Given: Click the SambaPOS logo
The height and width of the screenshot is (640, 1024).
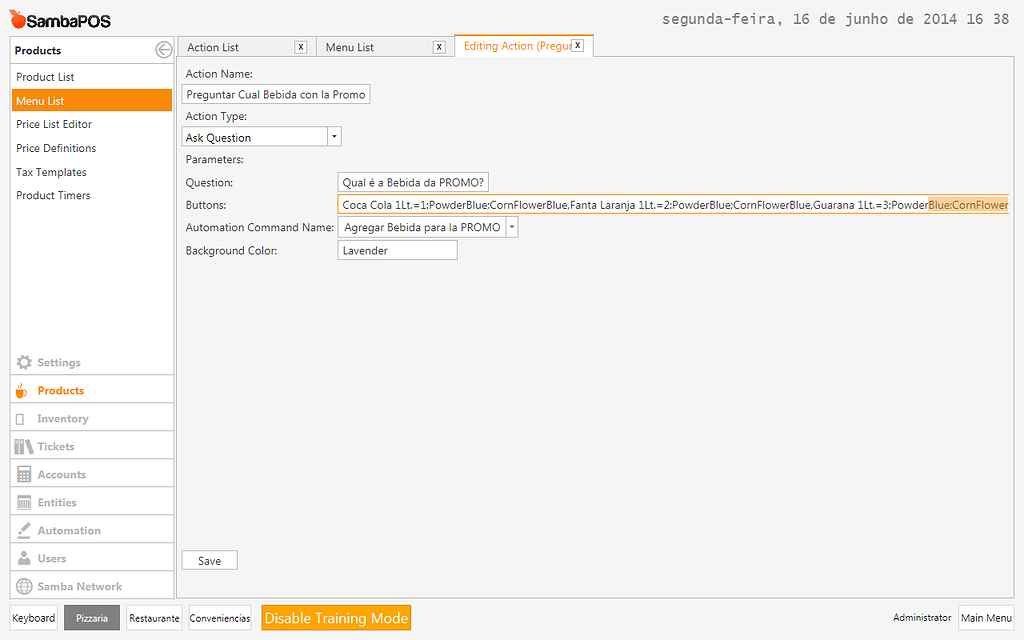Looking at the screenshot, I should (x=58, y=18).
